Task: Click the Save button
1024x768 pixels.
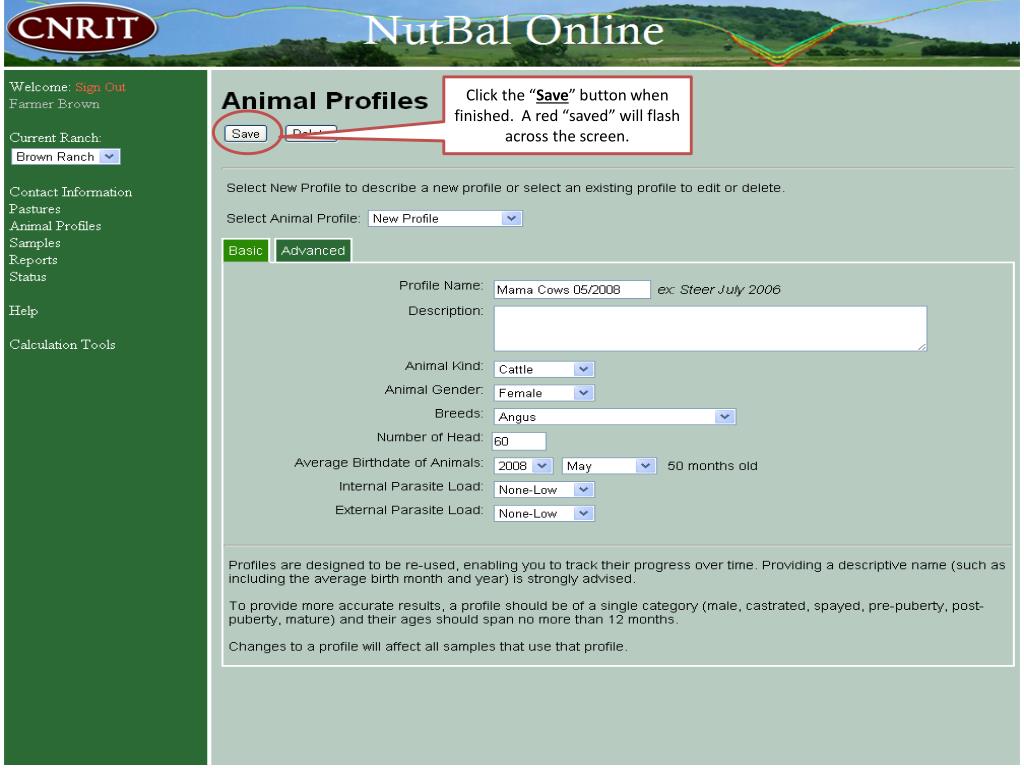Action: (x=246, y=133)
